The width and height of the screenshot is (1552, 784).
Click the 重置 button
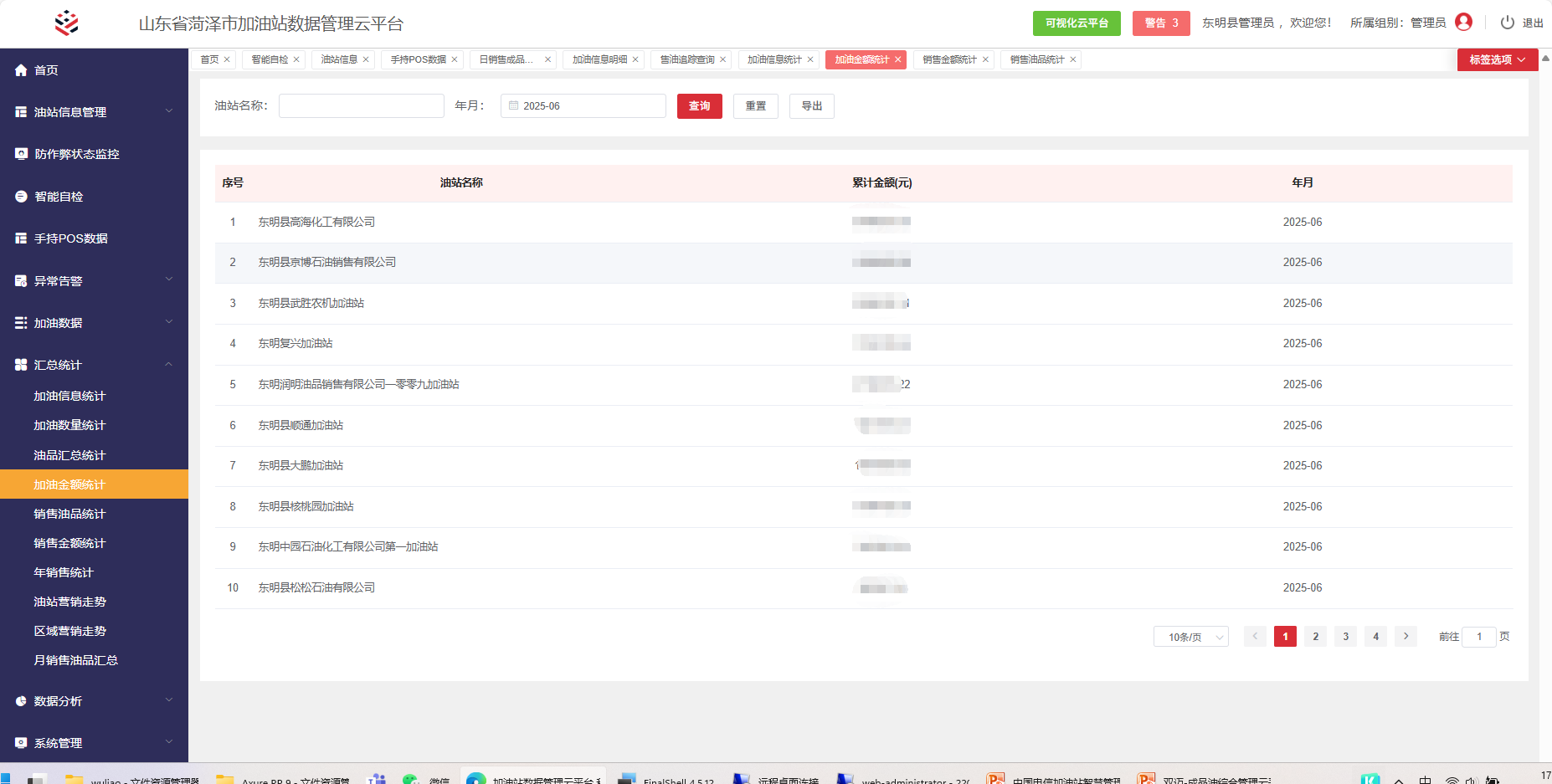click(x=755, y=106)
